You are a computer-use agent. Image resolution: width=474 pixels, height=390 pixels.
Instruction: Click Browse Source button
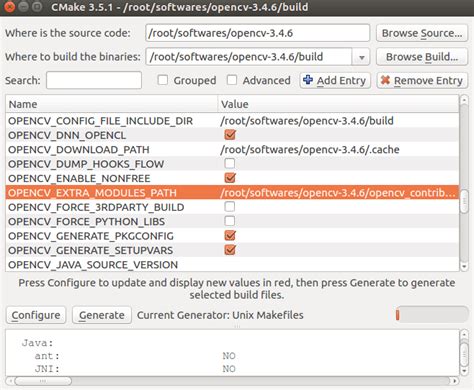point(422,33)
